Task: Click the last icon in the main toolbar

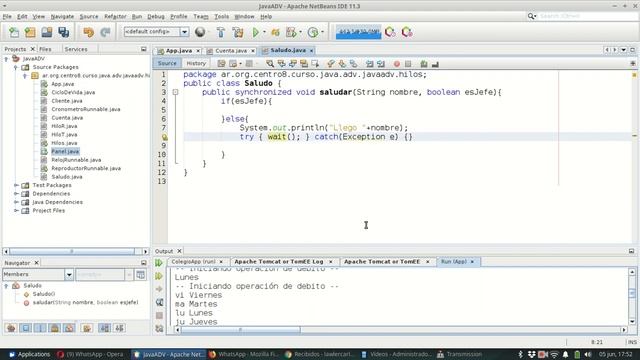Action: click(x=407, y=32)
